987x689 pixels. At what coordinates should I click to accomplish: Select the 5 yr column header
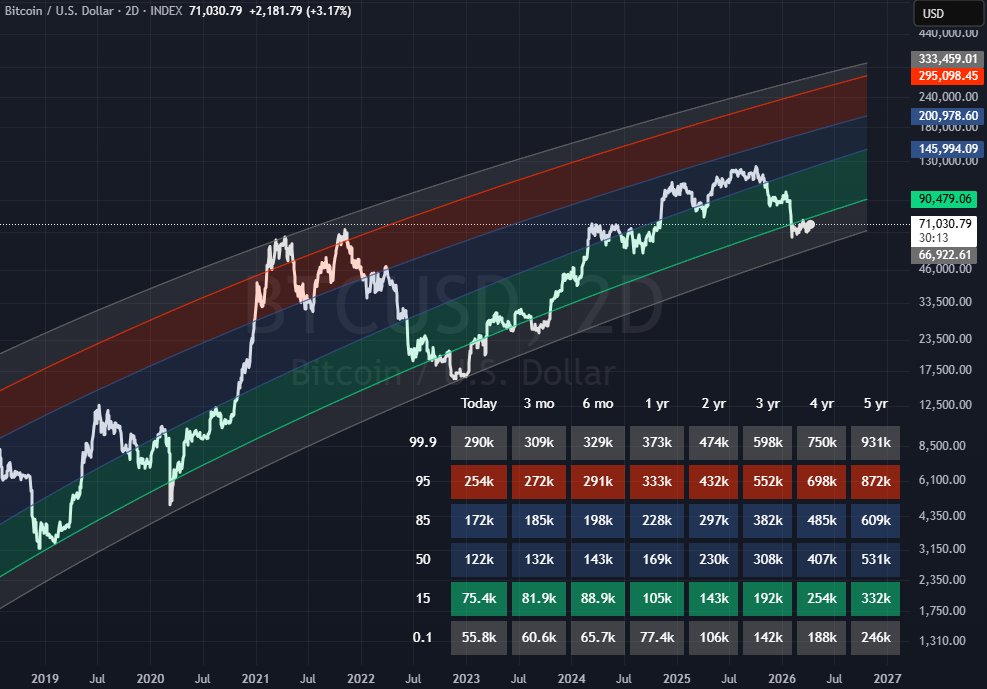[x=876, y=403]
